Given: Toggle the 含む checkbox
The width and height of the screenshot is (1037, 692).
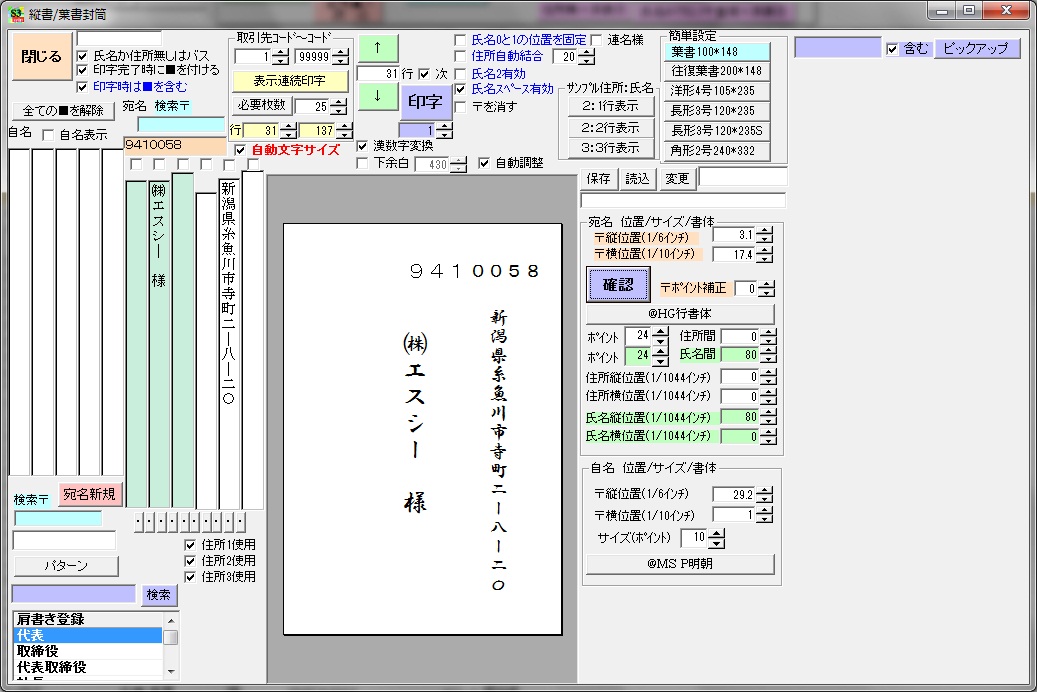Looking at the screenshot, I should (x=892, y=49).
